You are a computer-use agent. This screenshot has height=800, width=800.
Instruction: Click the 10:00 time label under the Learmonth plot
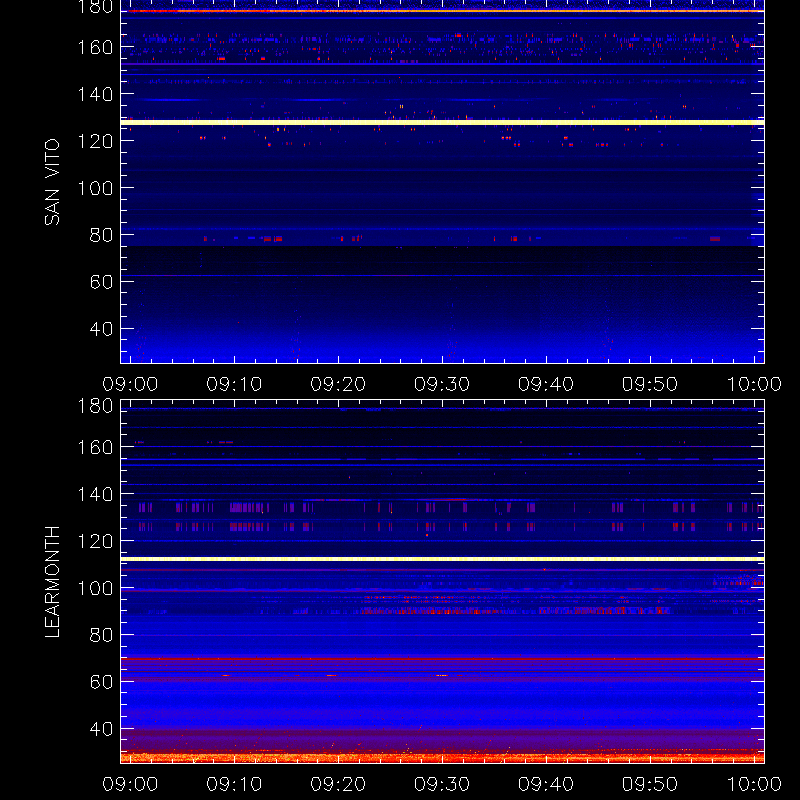click(x=754, y=784)
